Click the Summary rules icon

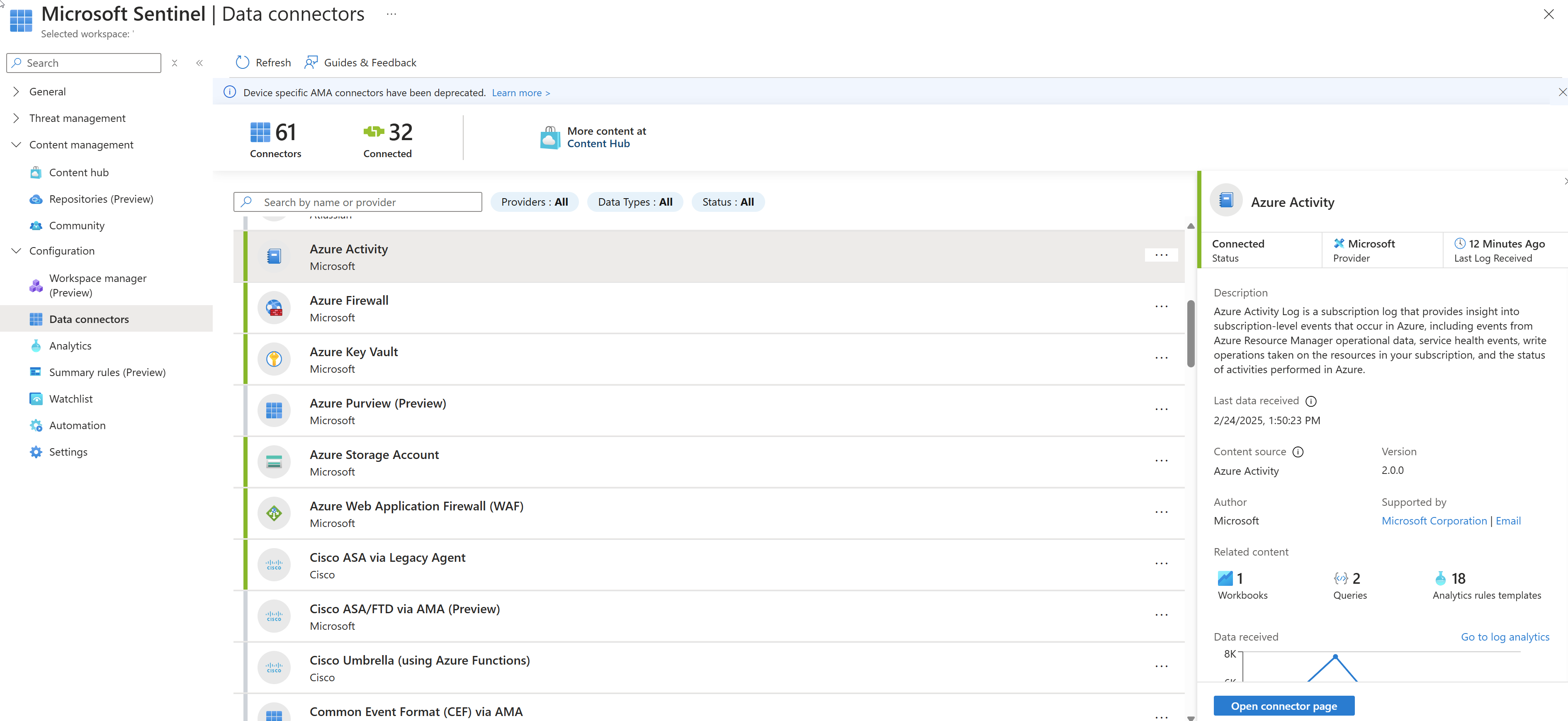click(x=36, y=372)
